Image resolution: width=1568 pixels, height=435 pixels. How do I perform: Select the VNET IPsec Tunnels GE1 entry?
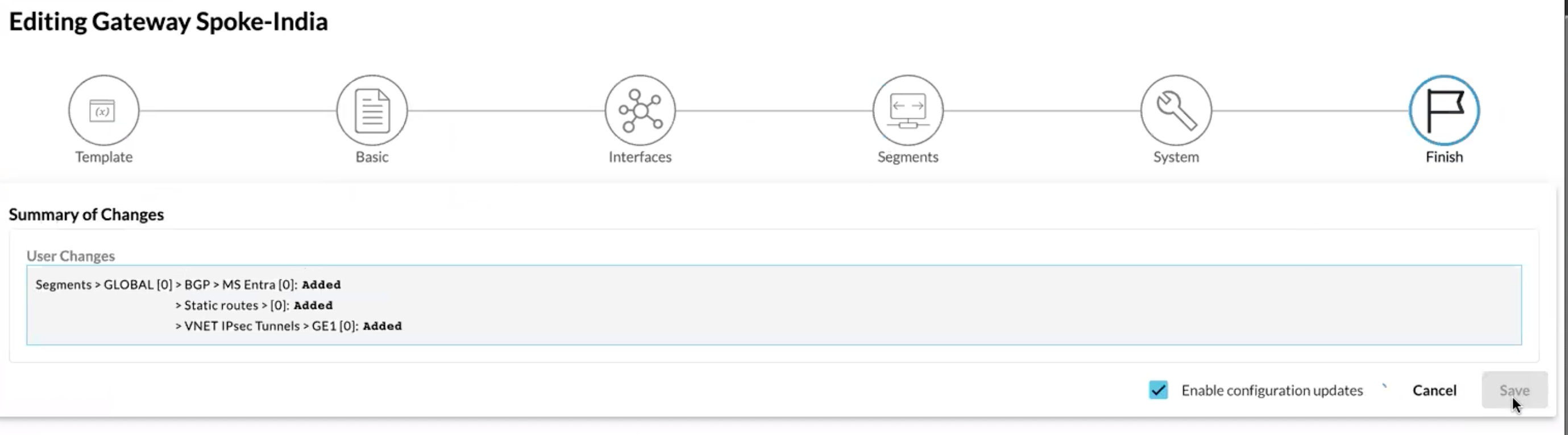click(288, 326)
